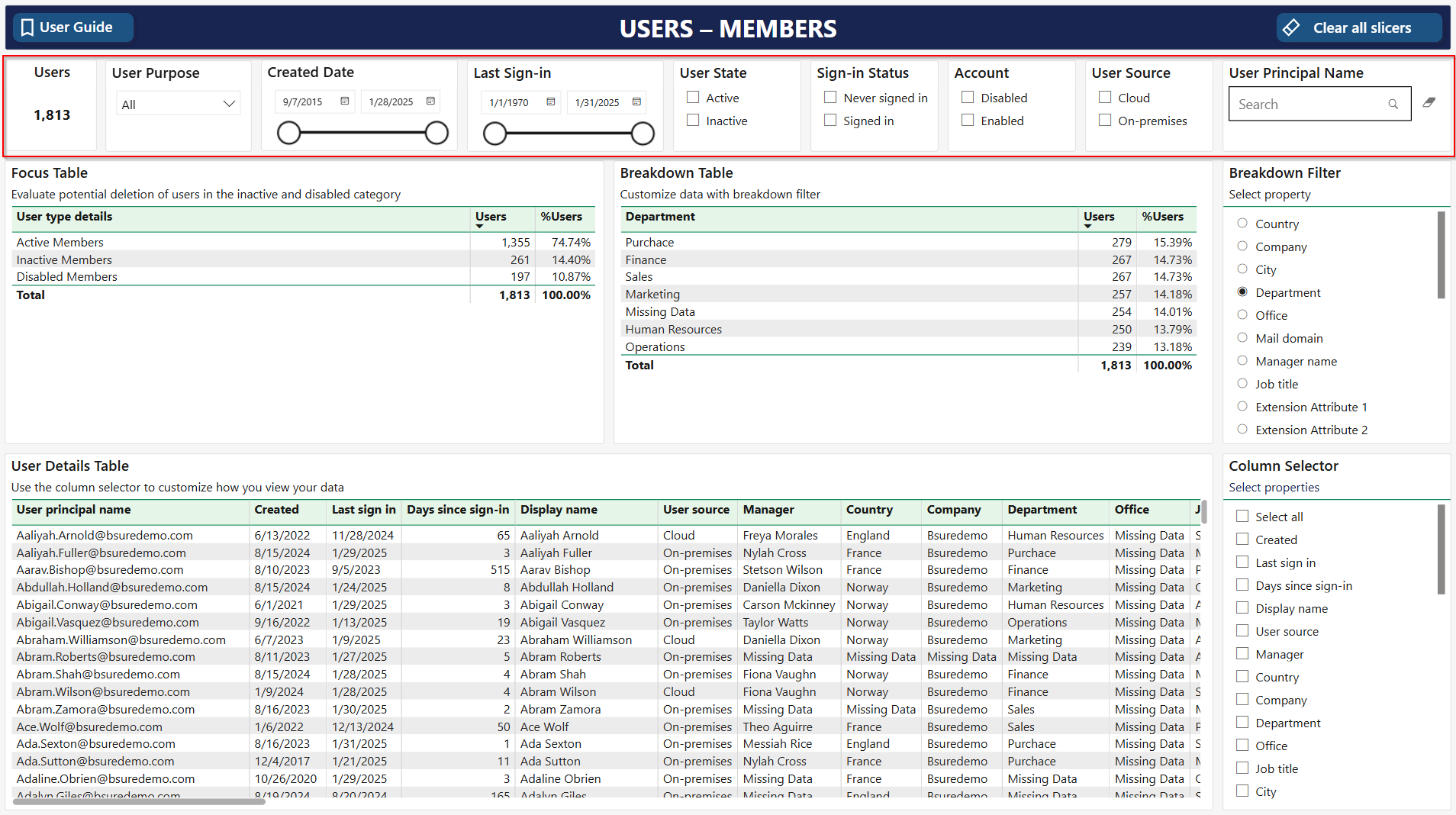Sort Breakdown Table by the Department header
Viewport: 1456px width, 815px height.
click(660, 217)
